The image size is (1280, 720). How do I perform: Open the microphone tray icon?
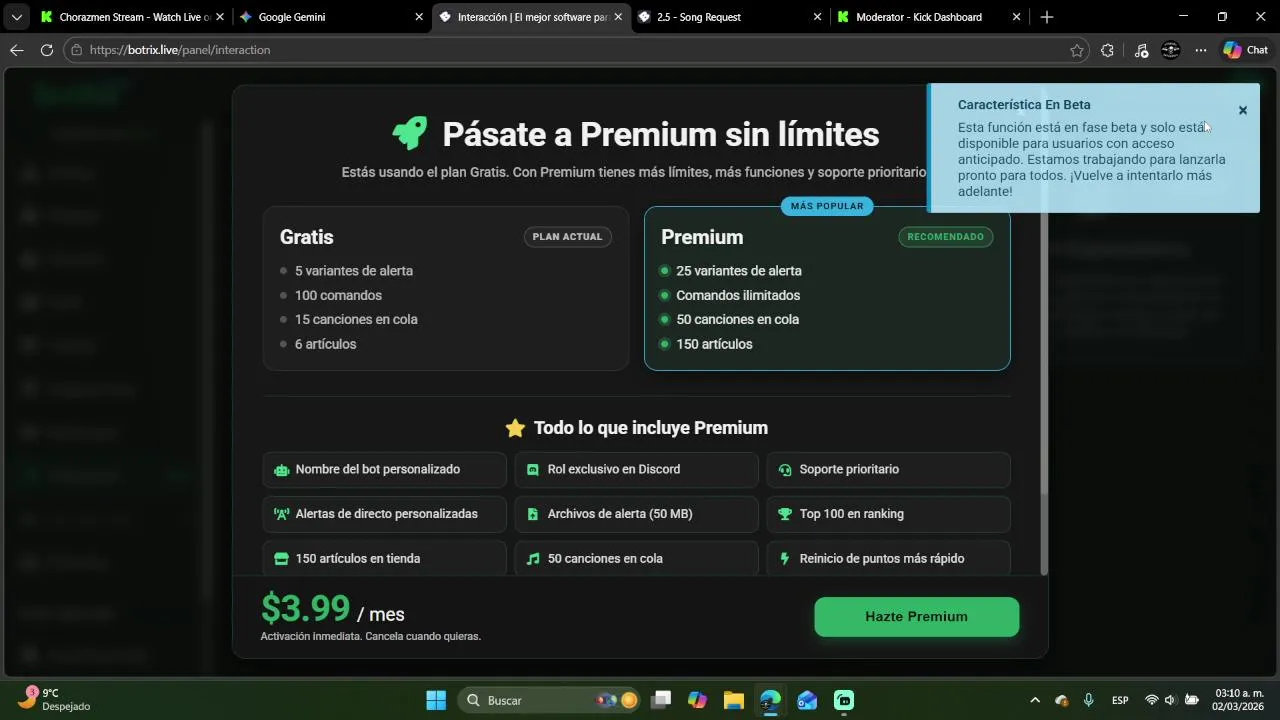[1089, 700]
